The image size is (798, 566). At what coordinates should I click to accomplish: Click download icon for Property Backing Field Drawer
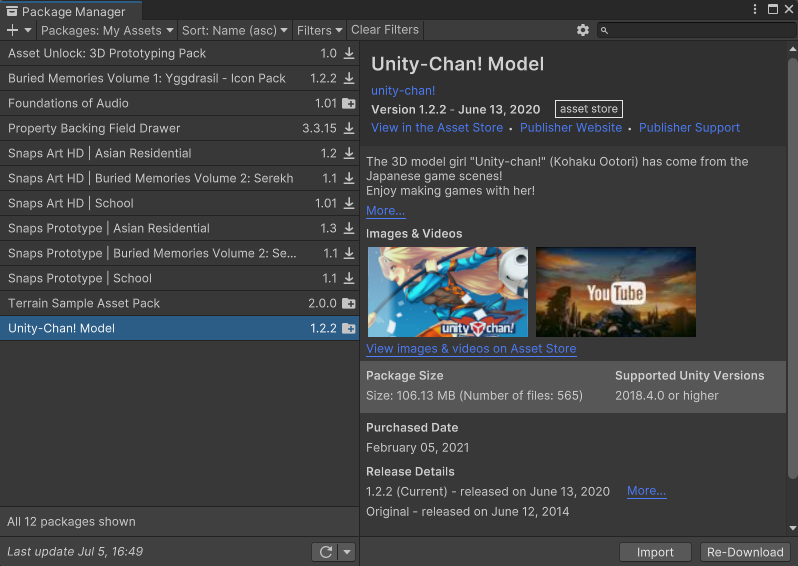tap(349, 128)
